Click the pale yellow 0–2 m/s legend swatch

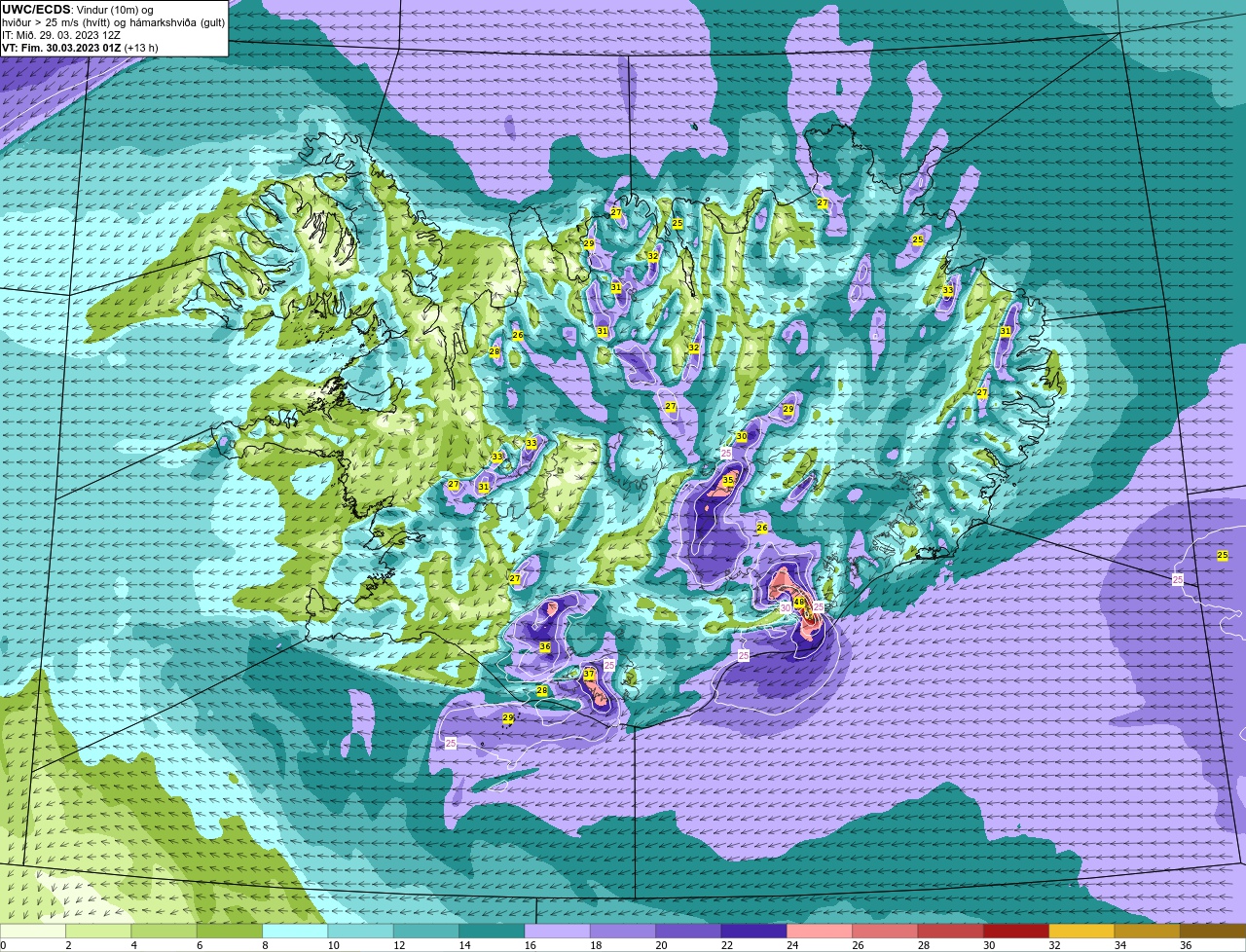[x=33, y=931]
